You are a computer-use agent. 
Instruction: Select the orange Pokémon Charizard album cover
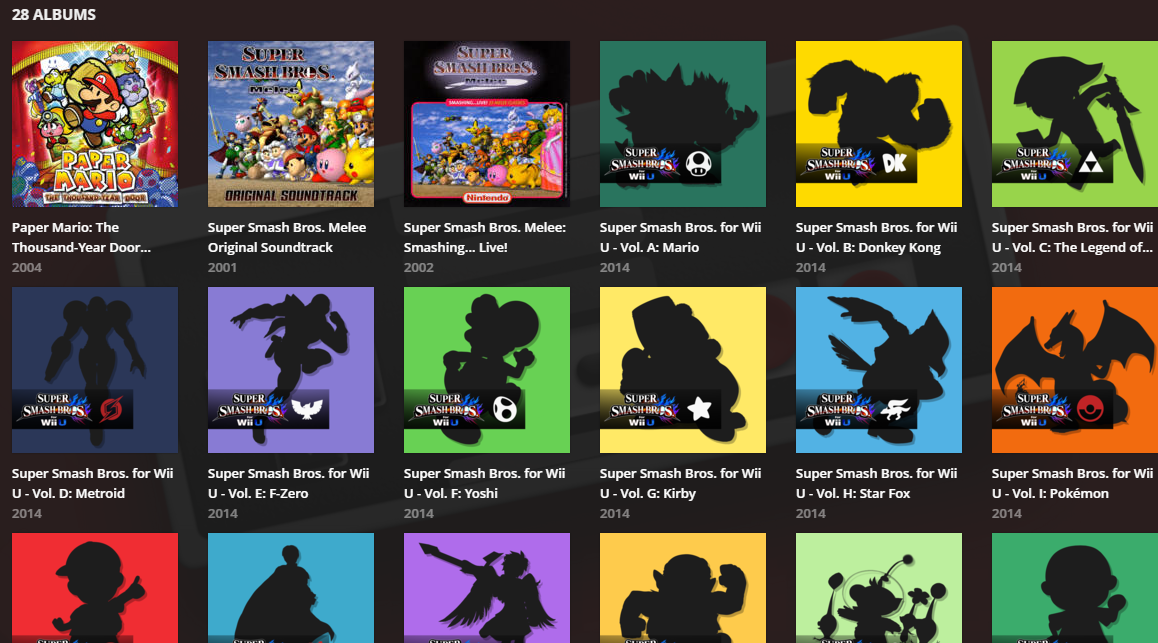point(1075,370)
